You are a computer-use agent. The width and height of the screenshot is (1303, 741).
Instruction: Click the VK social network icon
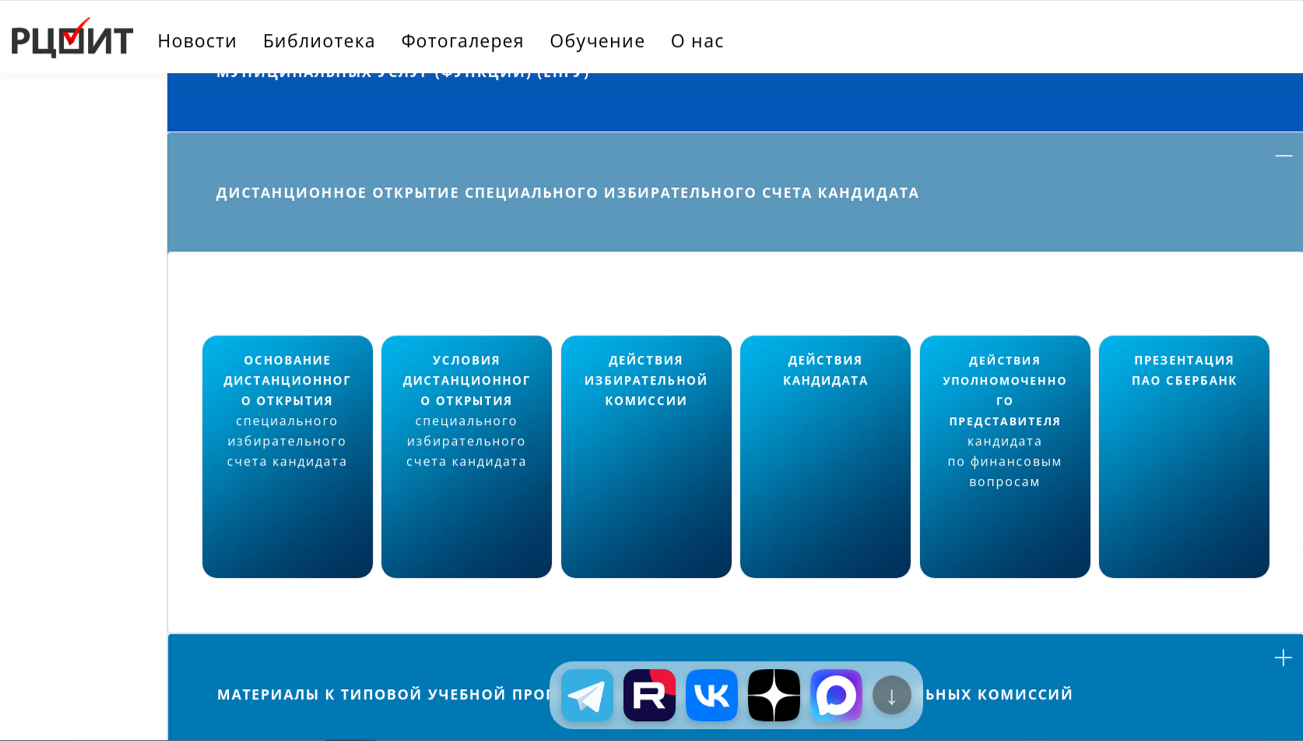pos(711,695)
